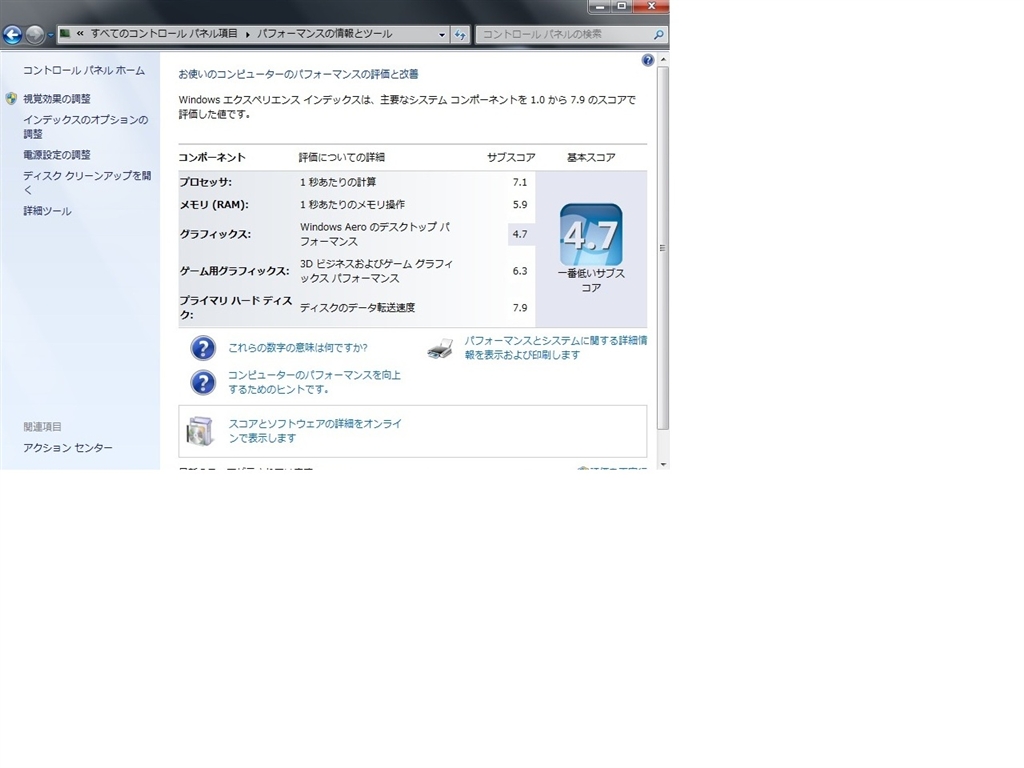Click the 一番低いサブスコア caption
1024x768 pixels.
591,280
